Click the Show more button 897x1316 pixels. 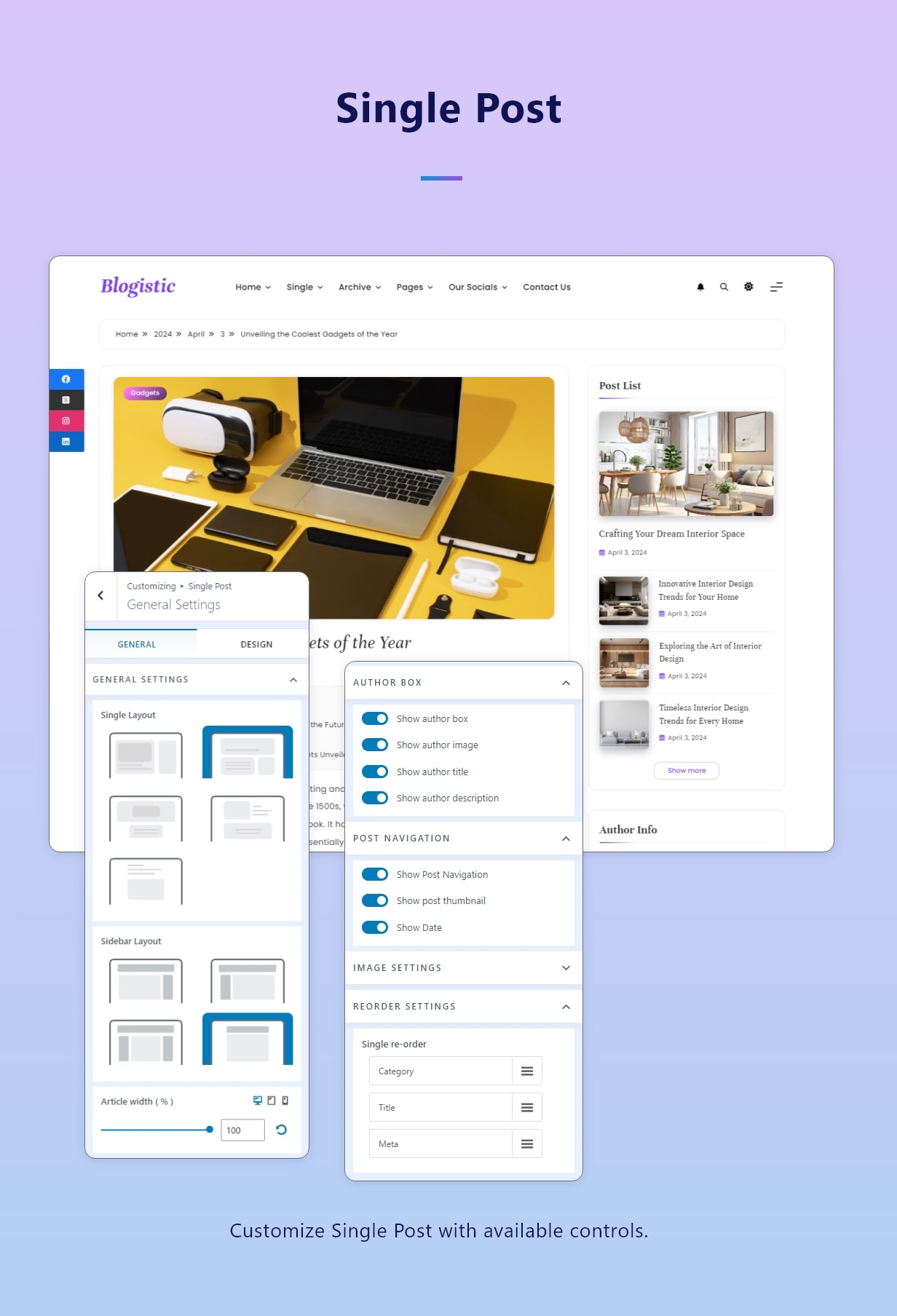tap(686, 770)
